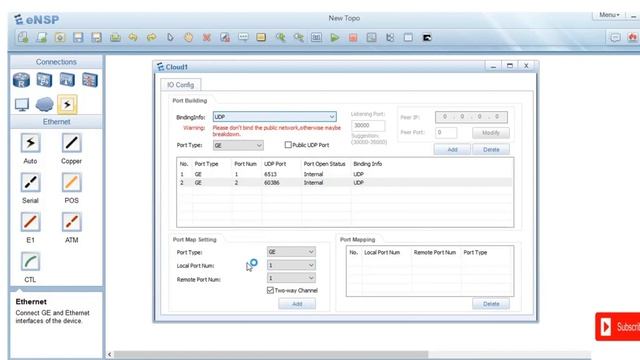Click the Palette rectangle icon
640x360 pixels.
click(x=261, y=38)
